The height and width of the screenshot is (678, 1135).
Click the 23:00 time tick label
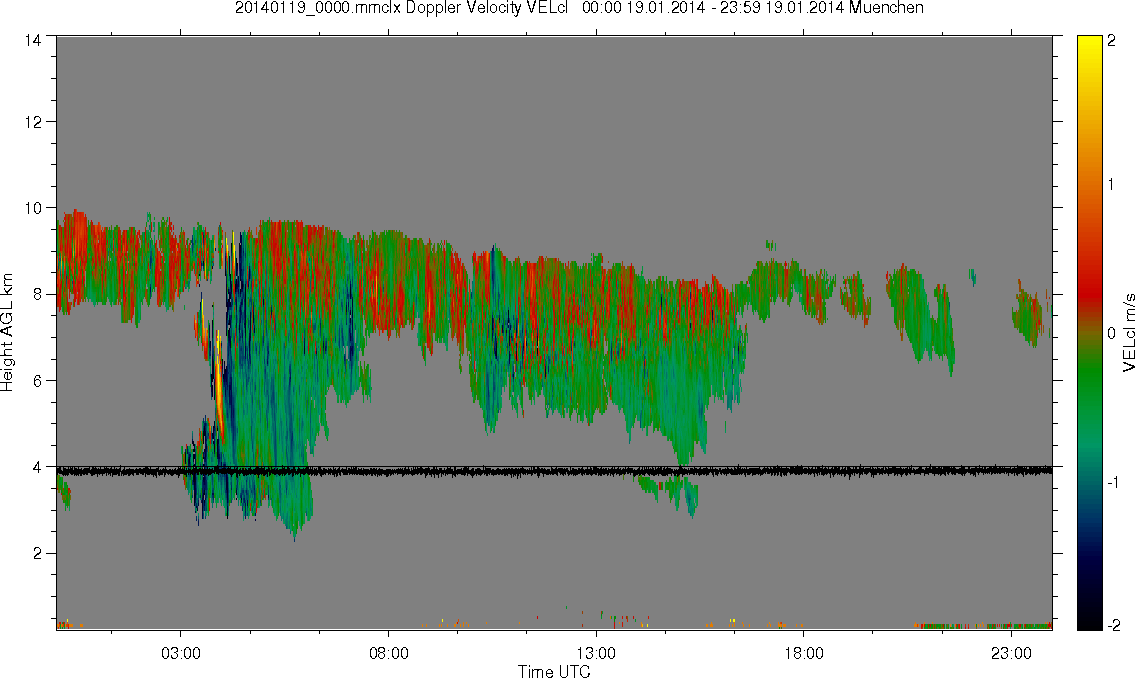coord(1011,653)
